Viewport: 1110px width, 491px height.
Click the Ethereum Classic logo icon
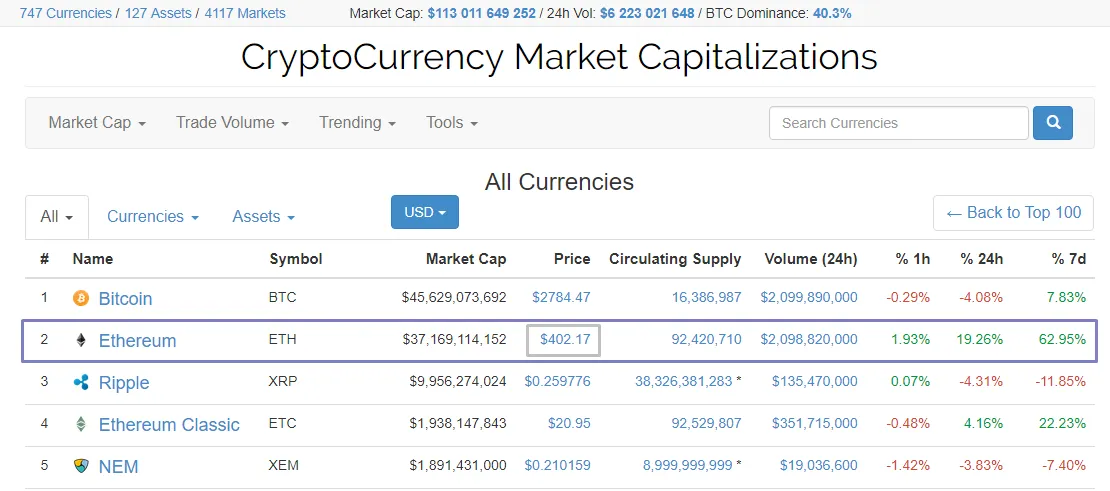(x=81, y=424)
